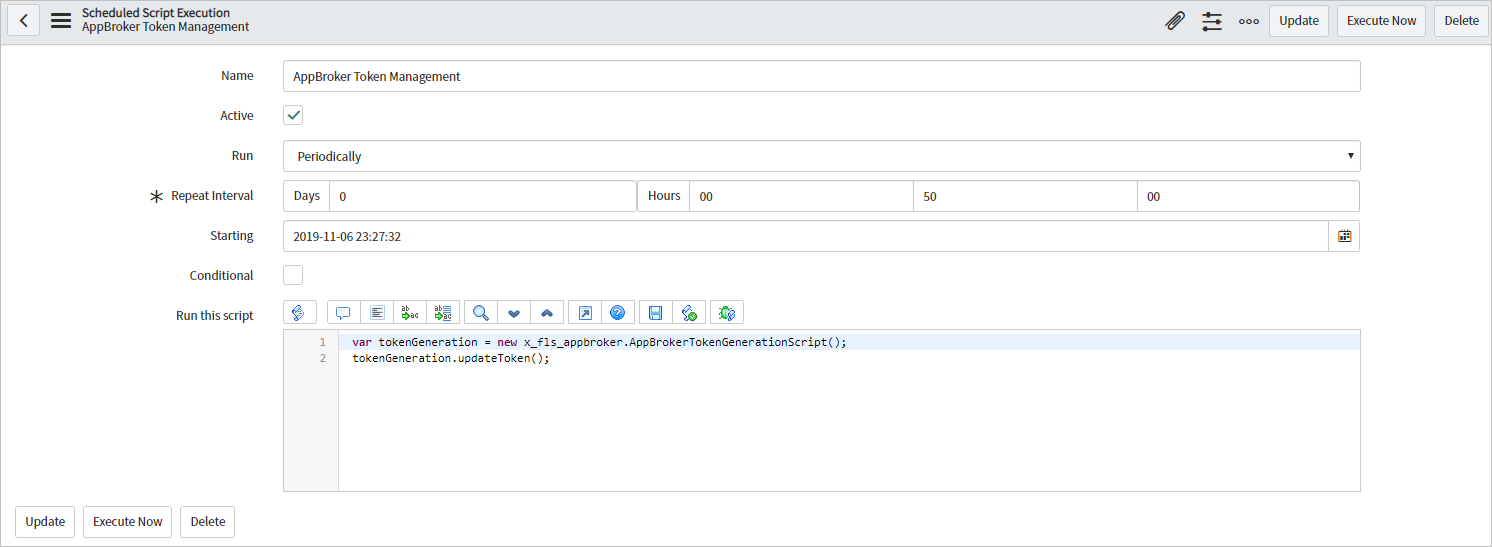Image resolution: width=1492 pixels, height=547 pixels.
Task: Click the top Update button
Action: (1299, 20)
